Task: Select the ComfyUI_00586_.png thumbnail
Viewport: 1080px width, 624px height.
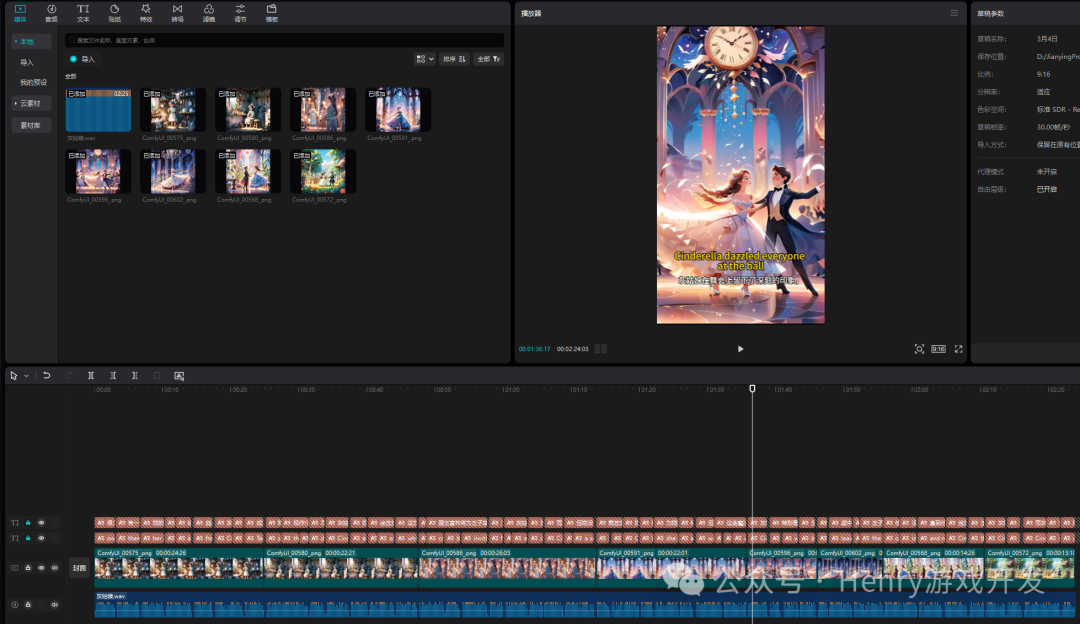Action: 323,110
